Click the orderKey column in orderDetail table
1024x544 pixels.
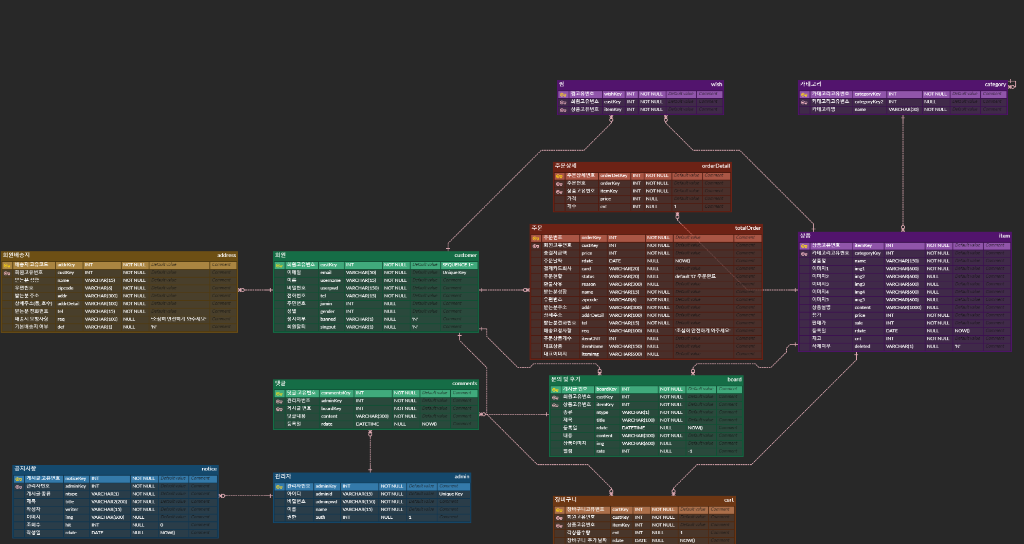coord(609,184)
